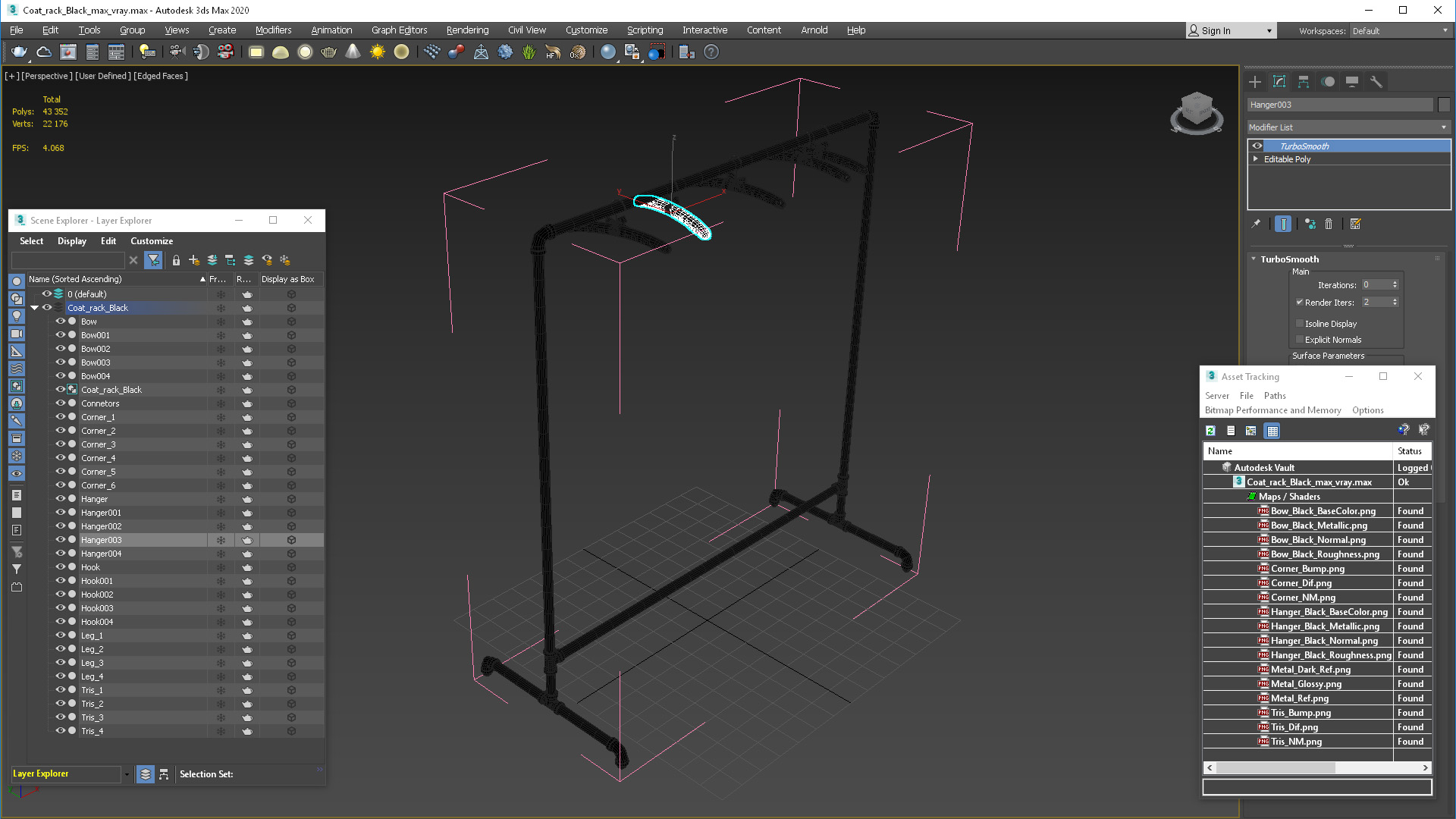Open the Utilities wrench panel

tap(1376, 82)
